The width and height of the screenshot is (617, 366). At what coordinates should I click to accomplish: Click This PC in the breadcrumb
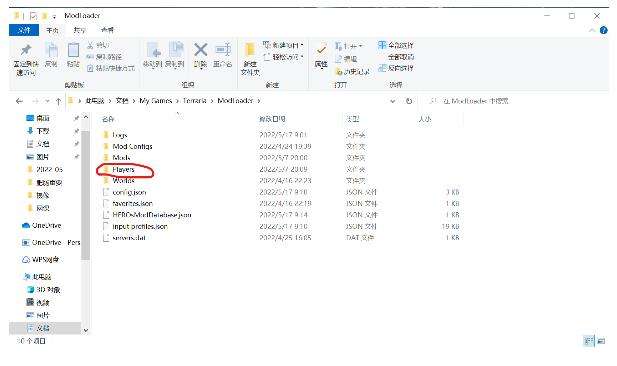(x=94, y=101)
